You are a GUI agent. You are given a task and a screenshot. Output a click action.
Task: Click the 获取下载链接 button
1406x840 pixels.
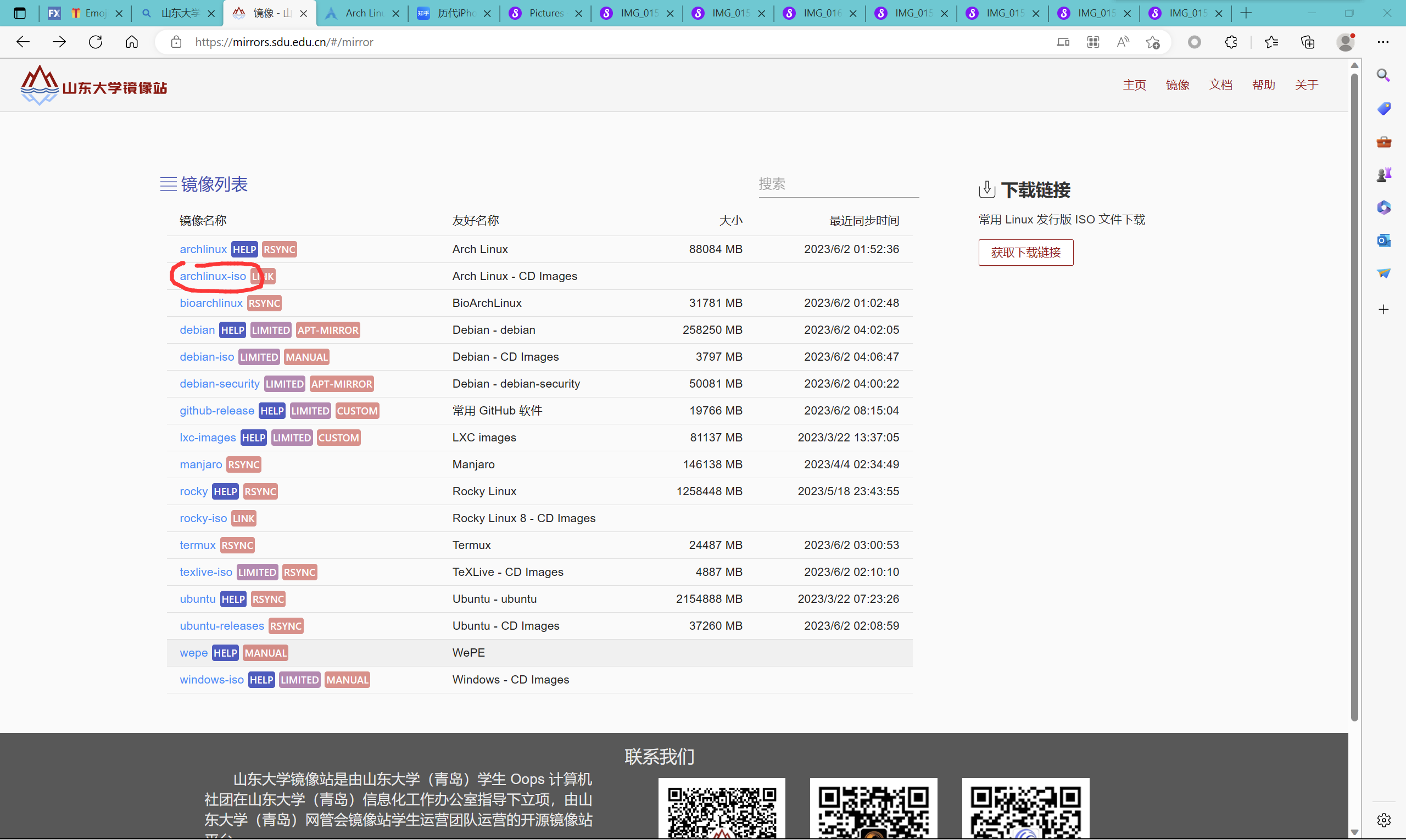tap(1025, 253)
